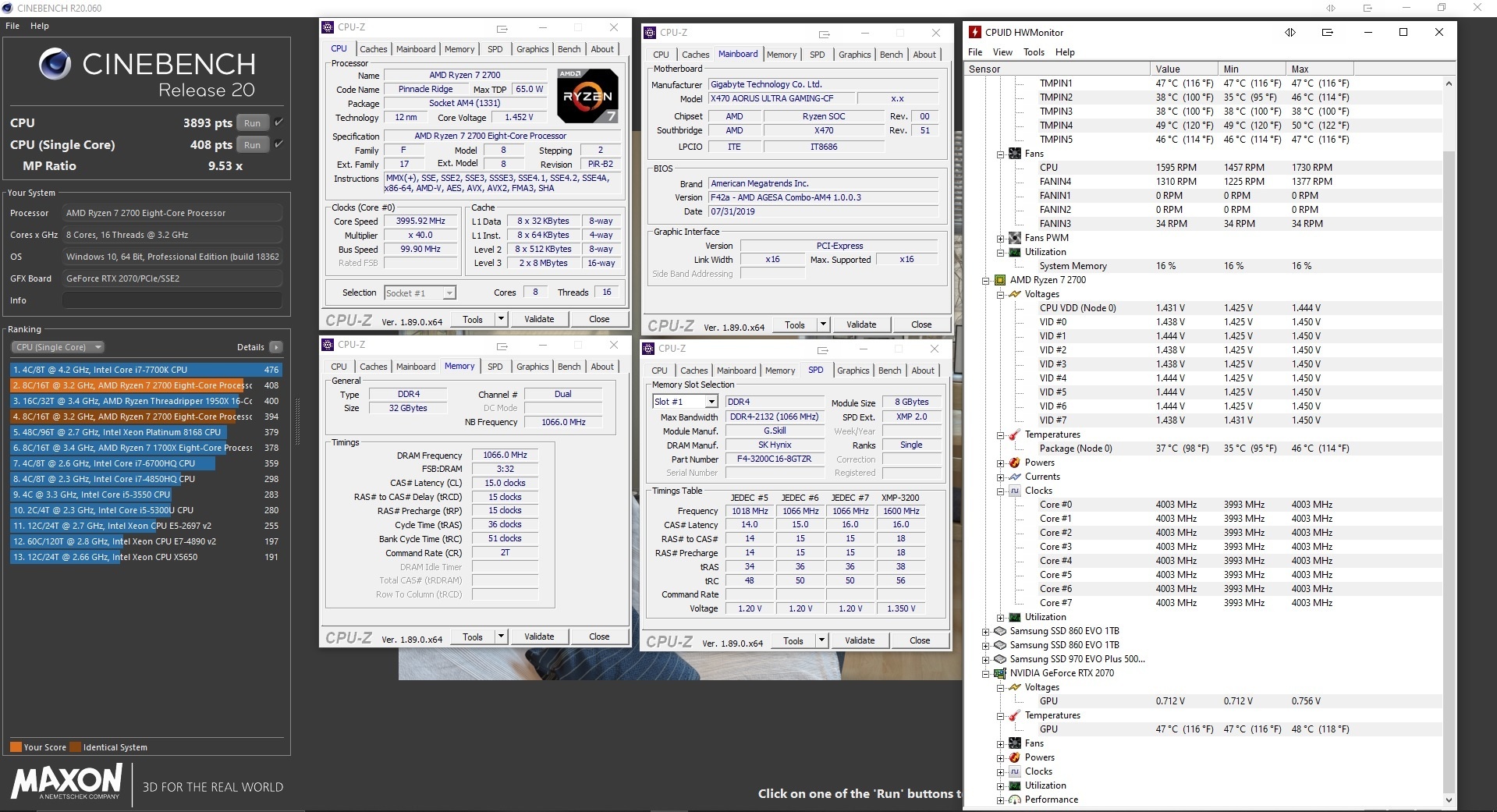Switch to the Bench tab in the CPU-Z Memory window
Image resolution: width=1497 pixels, height=812 pixels.
pyautogui.click(x=569, y=367)
